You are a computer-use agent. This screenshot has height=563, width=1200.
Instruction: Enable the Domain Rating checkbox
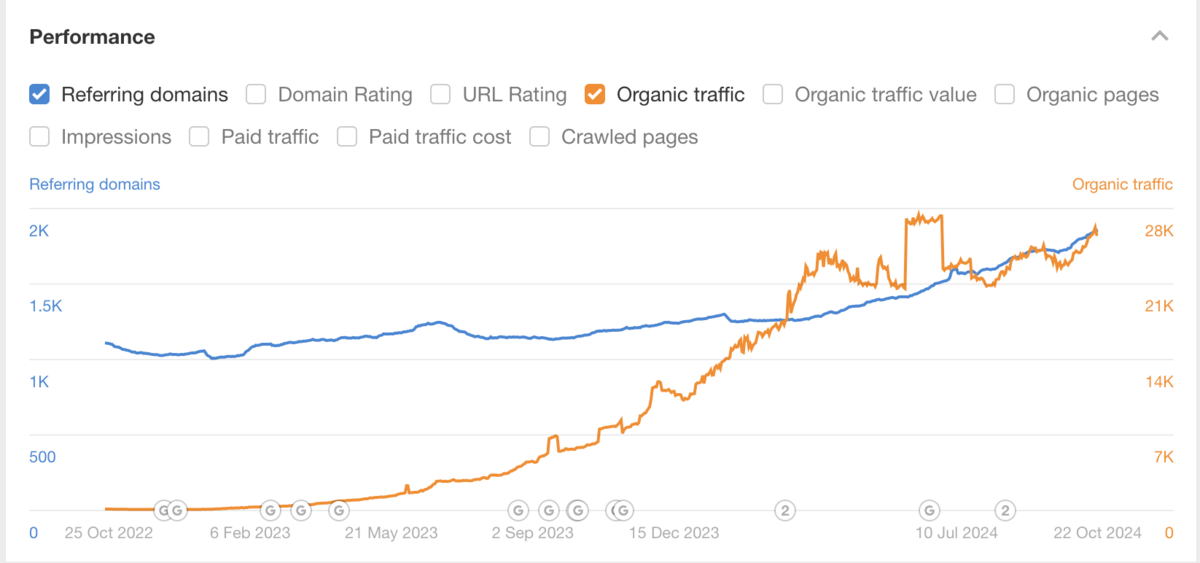tap(256, 95)
